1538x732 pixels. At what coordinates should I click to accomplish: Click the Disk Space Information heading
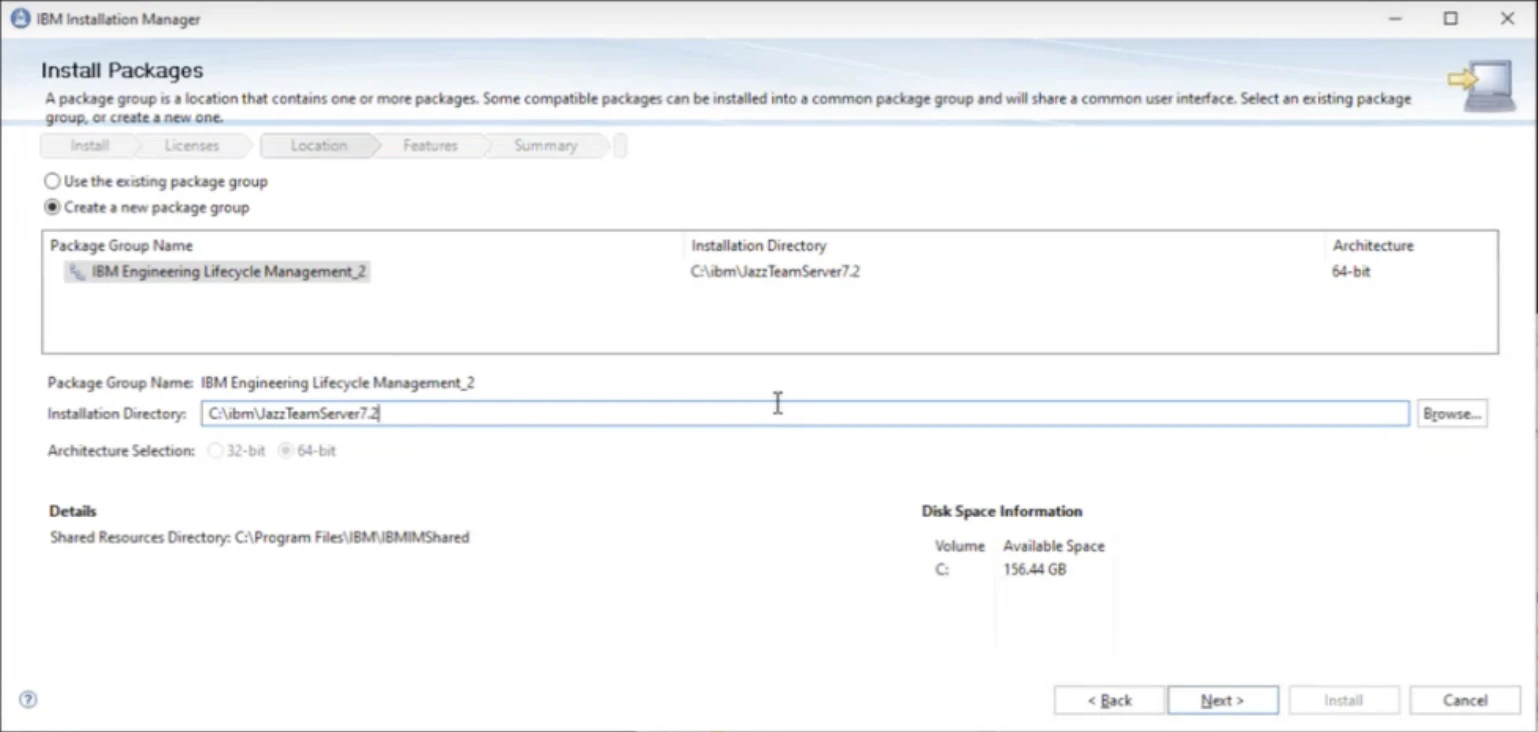[x=1002, y=512]
